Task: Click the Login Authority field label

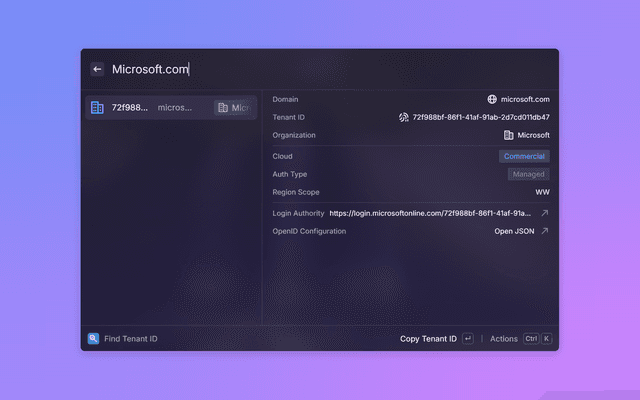Action: [298, 213]
